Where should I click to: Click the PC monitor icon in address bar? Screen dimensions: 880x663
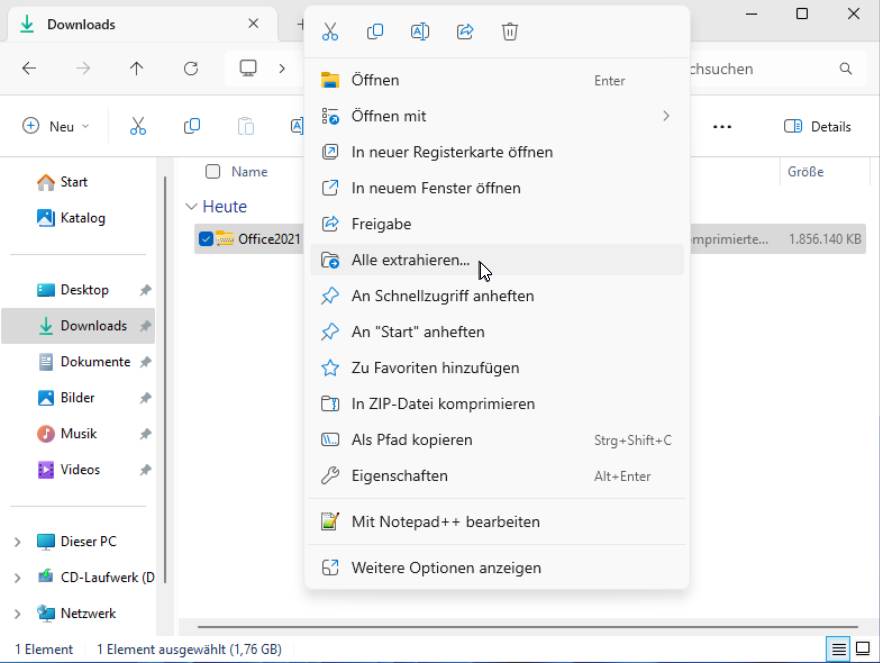coord(248,68)
